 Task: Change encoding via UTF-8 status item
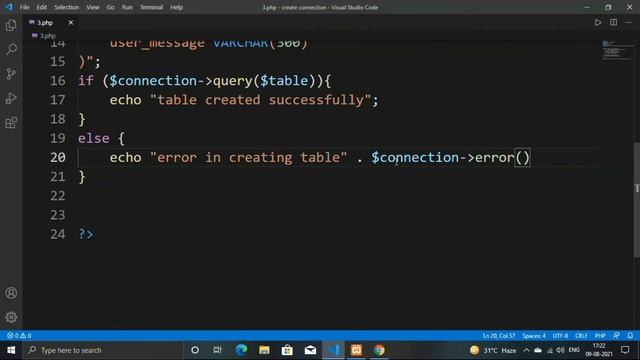560,336
